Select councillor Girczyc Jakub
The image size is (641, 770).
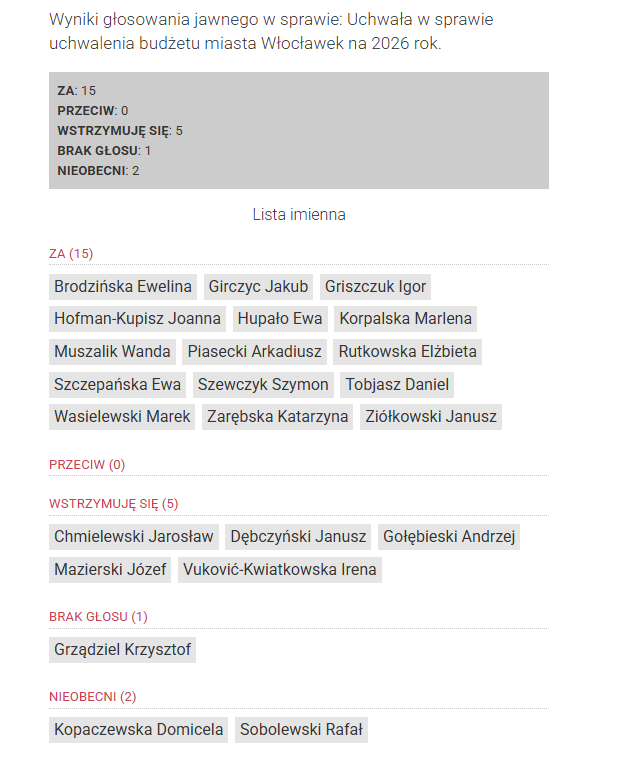(x=258, y=287)
